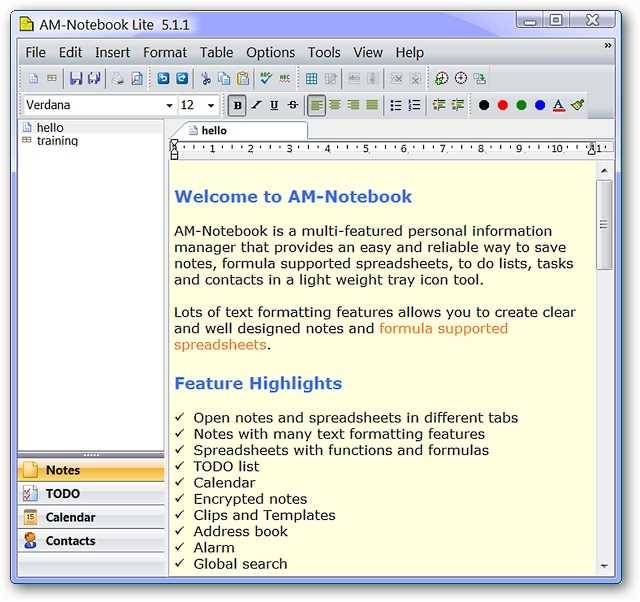Toggle Underline formatting button

click(x=274, y=105)
